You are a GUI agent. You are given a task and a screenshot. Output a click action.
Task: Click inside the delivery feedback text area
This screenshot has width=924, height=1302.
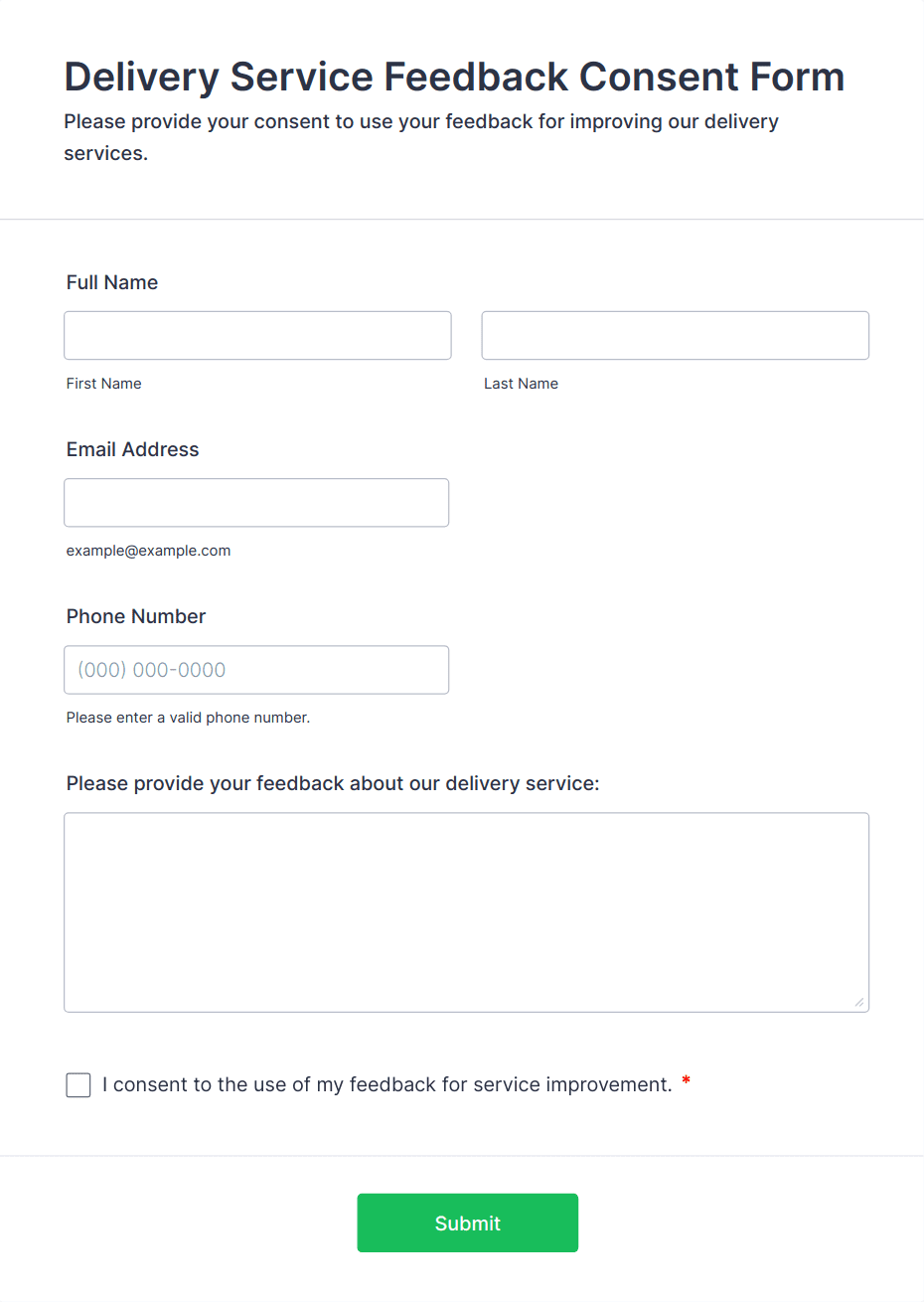click(466, 911)
